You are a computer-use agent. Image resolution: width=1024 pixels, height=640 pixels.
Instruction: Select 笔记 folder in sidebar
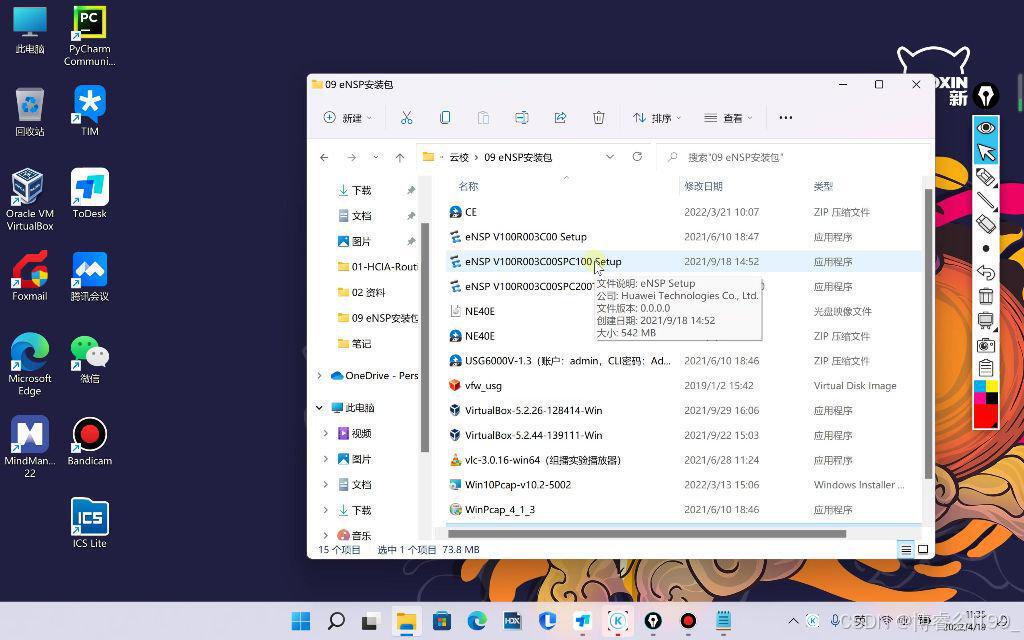[355, 344]
